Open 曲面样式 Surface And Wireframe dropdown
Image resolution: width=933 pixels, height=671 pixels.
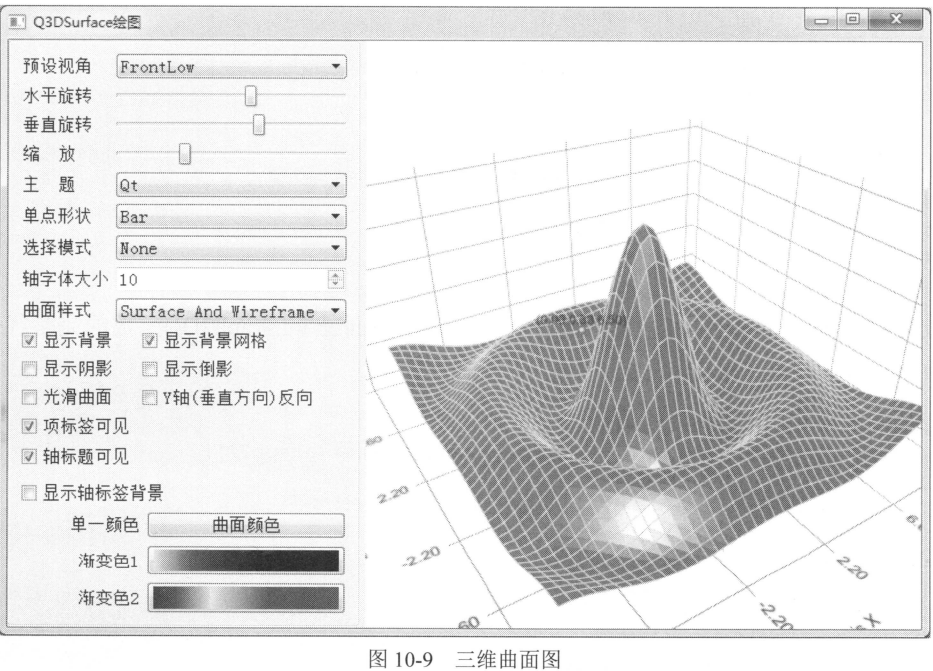(x=231, y=311)
